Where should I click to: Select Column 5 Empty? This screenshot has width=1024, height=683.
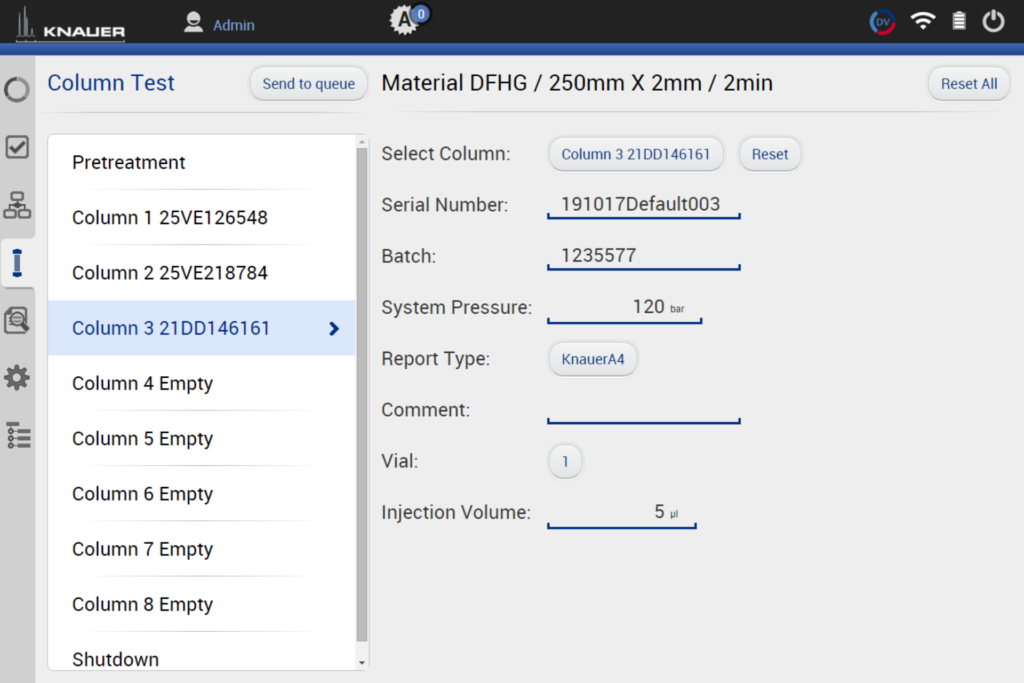202,439
